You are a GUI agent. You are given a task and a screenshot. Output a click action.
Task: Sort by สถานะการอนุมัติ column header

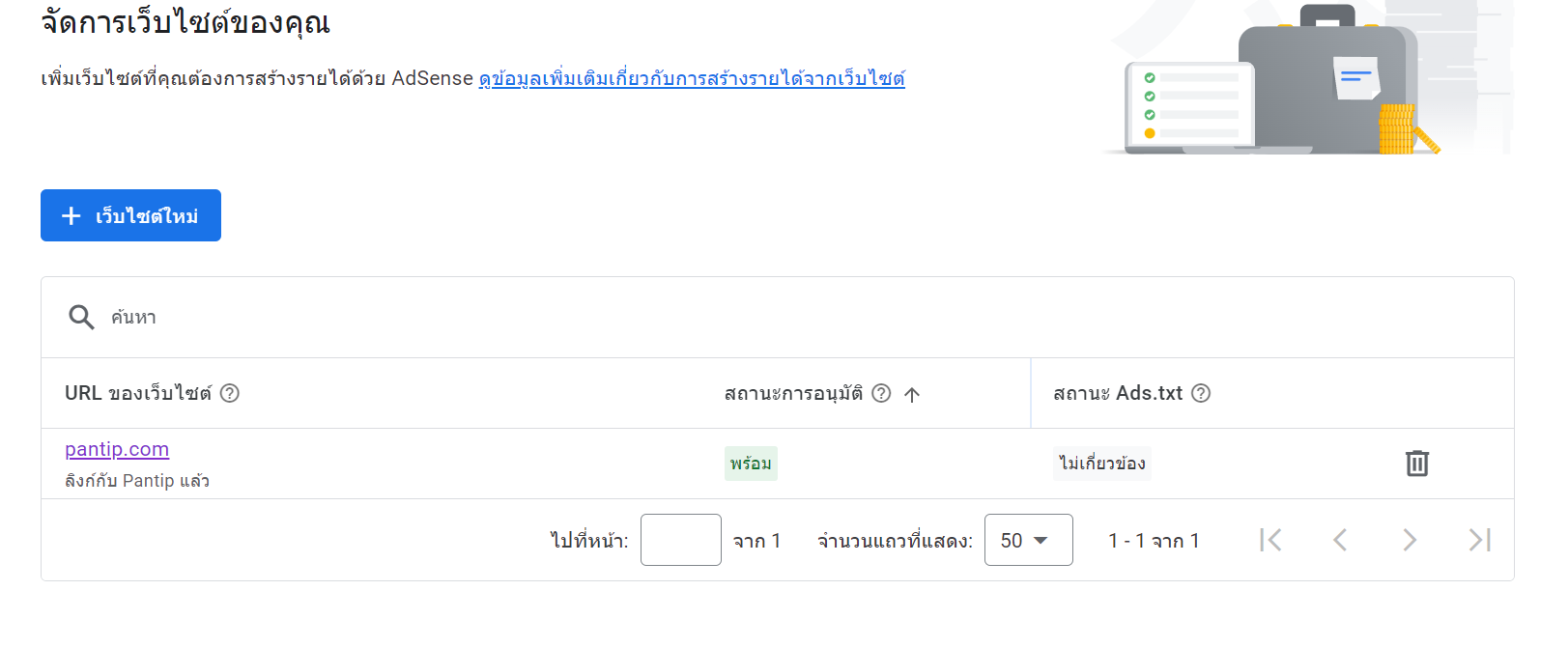(793, 393)
